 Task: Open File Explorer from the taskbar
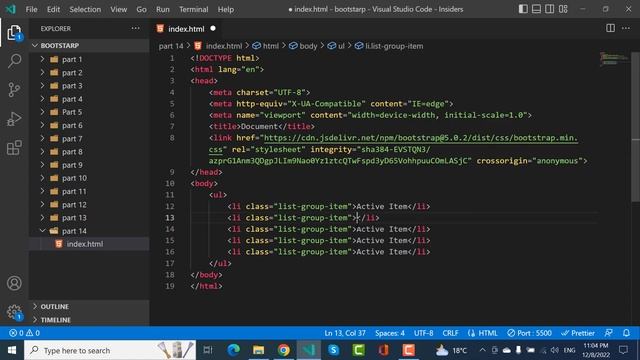pyautogui.click(x=258, y=350)
